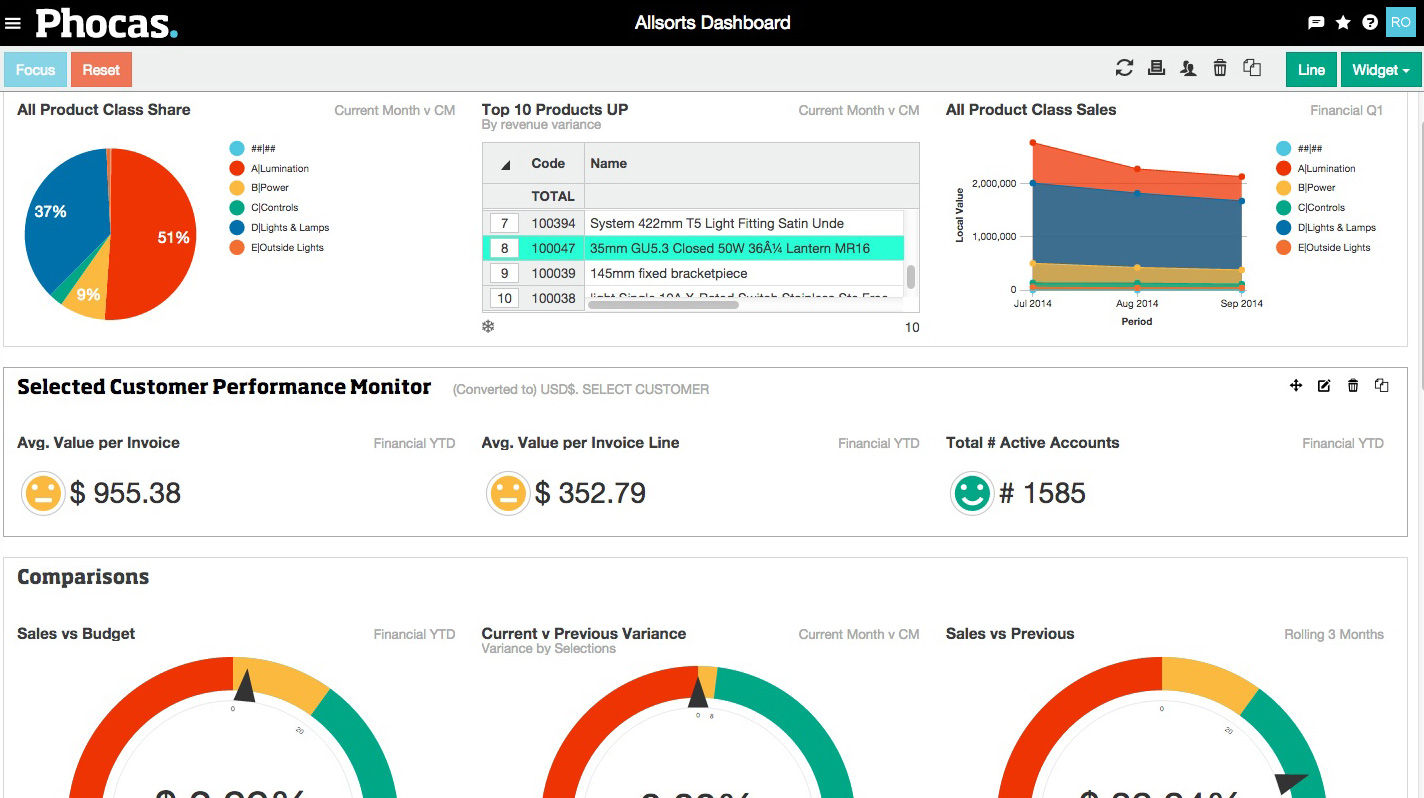This screenshot has height=798, width=1424.
Task: Open the share users icon in toolbar
Action: pyautogui.click(x=1188, y=68)
